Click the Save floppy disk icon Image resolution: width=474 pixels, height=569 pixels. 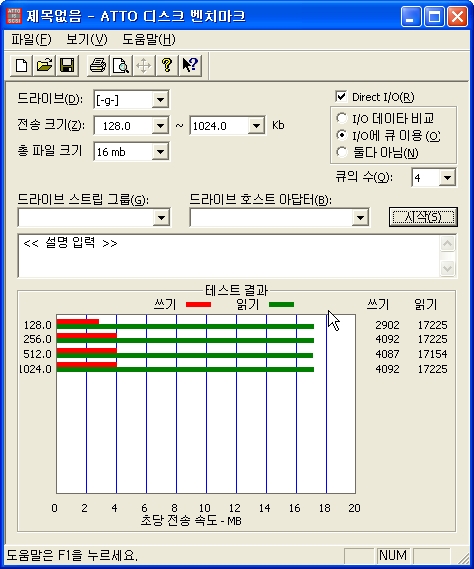[67, 66]
